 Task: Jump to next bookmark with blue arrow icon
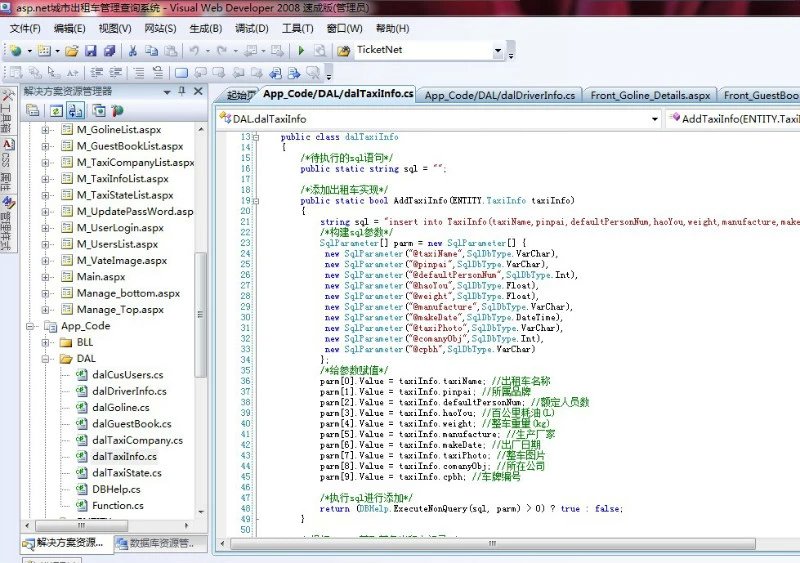tap(294, 73)
